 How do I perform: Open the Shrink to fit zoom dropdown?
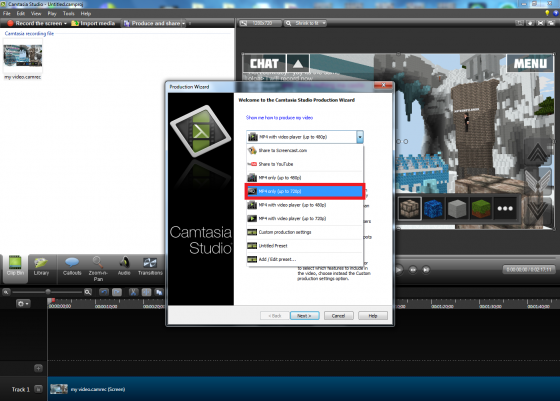pos(306,23)
